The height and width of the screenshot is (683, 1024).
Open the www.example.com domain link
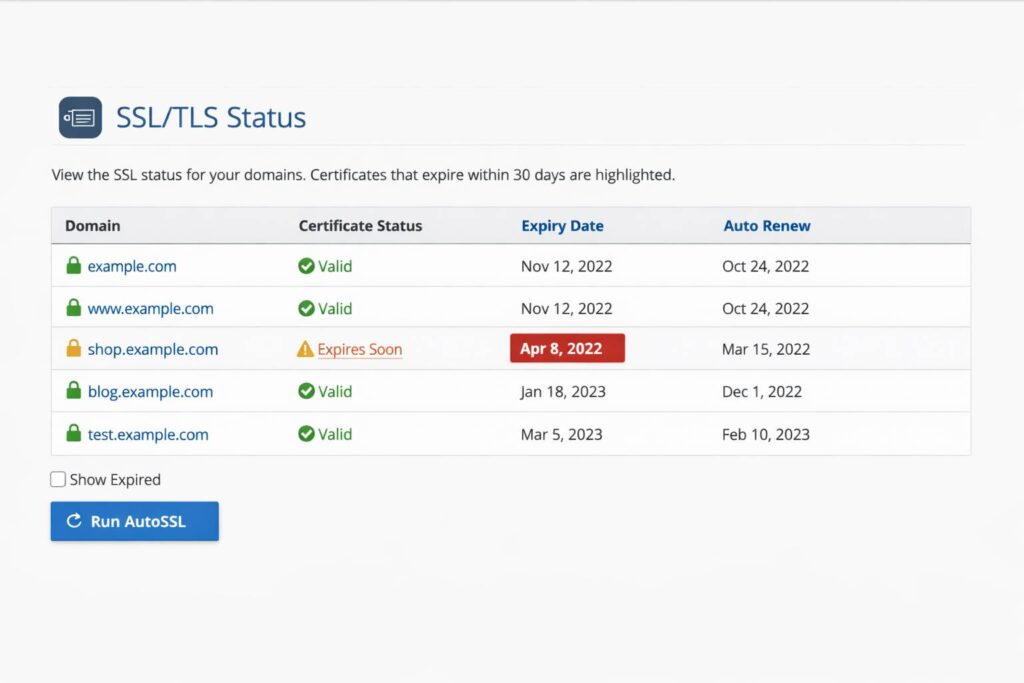tap(150, 309)
